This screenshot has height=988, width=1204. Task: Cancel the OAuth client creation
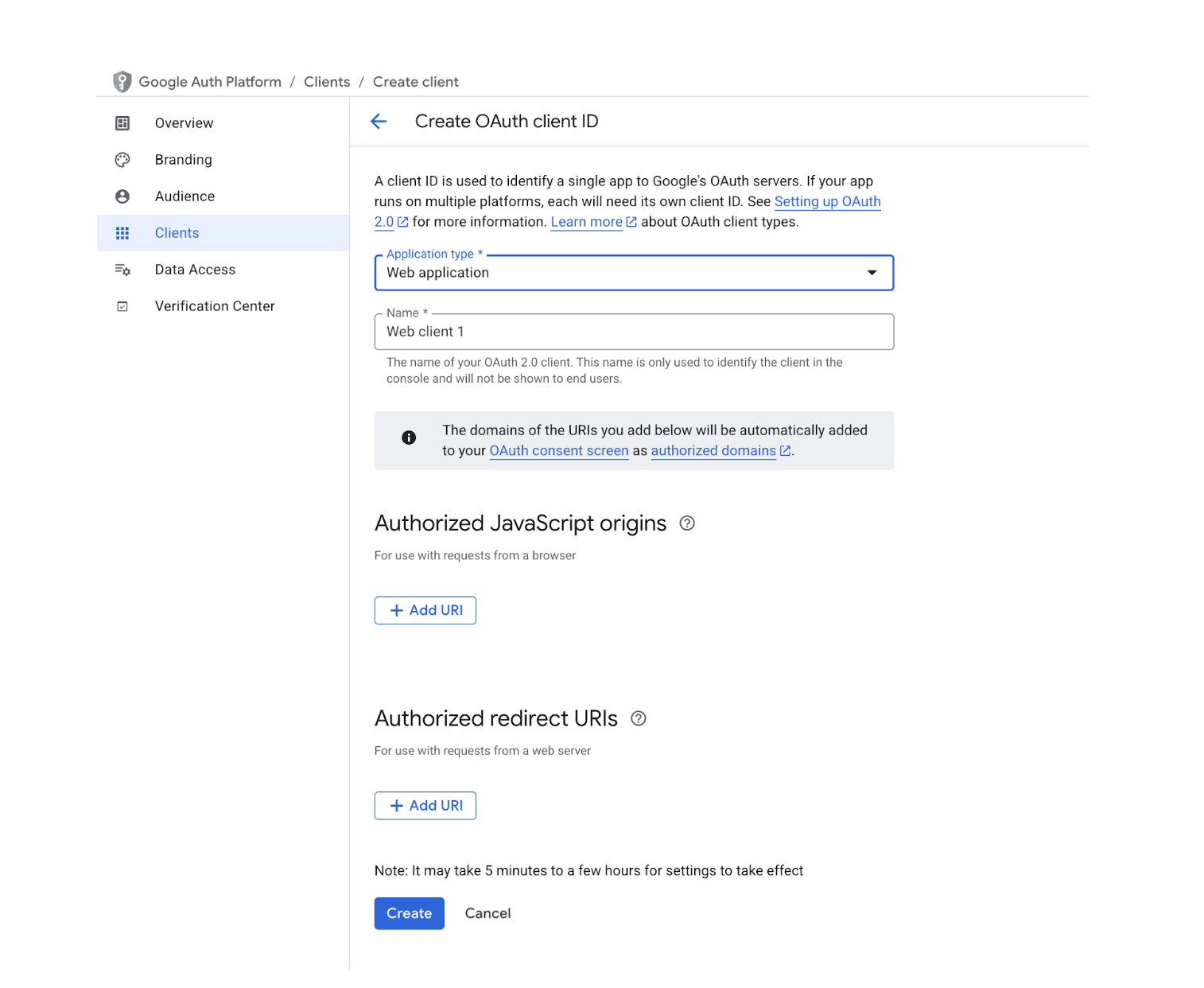[x=487, y=913]
